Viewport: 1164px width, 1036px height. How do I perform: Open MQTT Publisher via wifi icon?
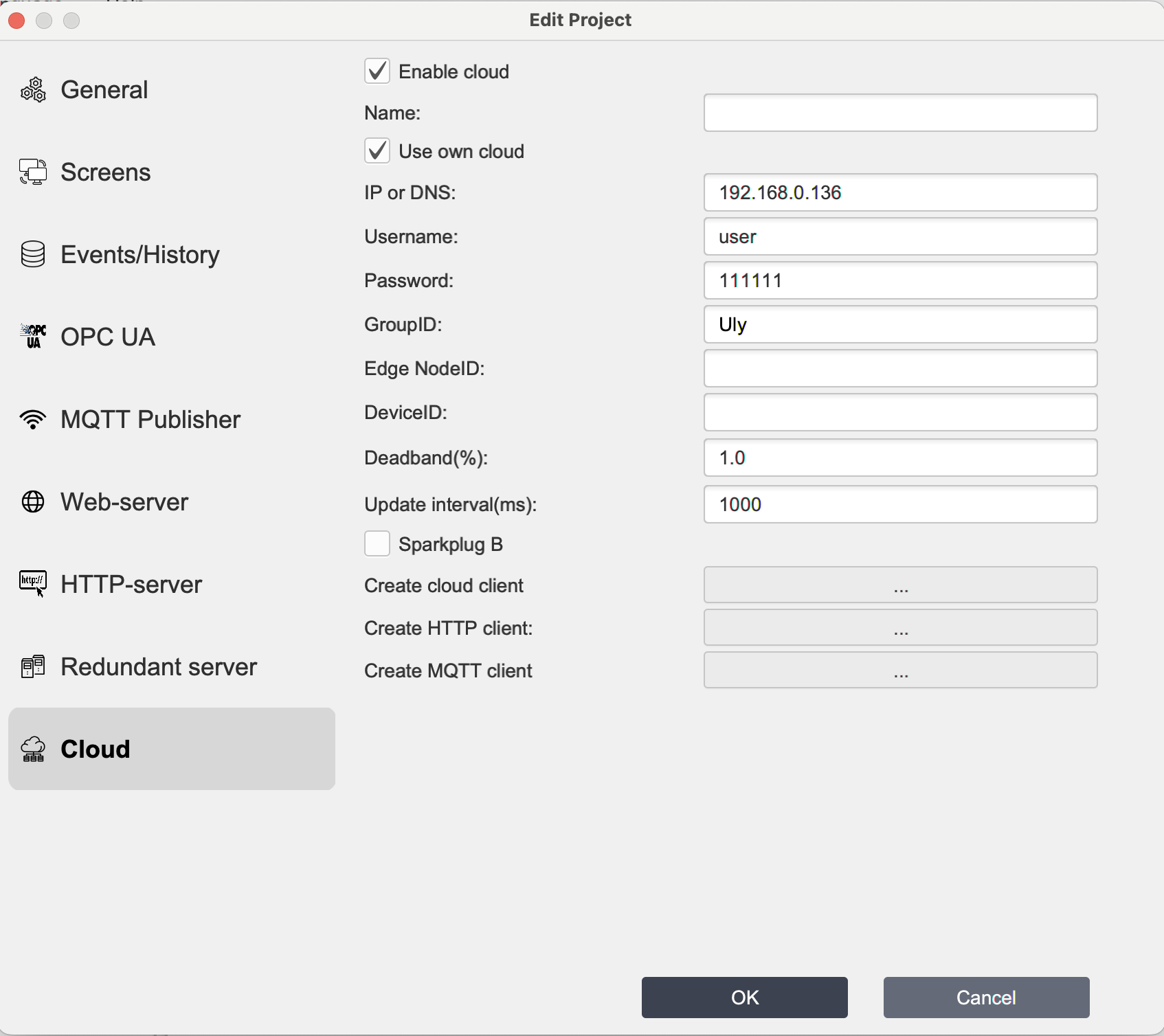pos(33,419)
